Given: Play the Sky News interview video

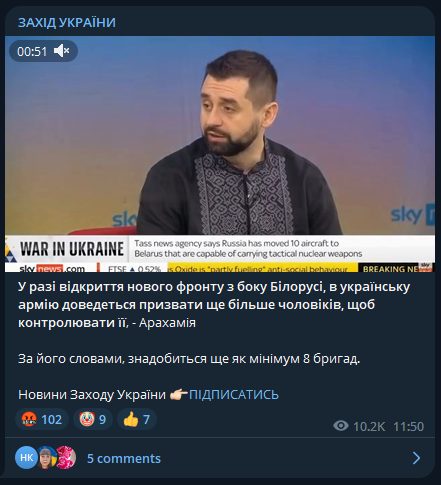Looking at the screenshot, I should [220, 154].
